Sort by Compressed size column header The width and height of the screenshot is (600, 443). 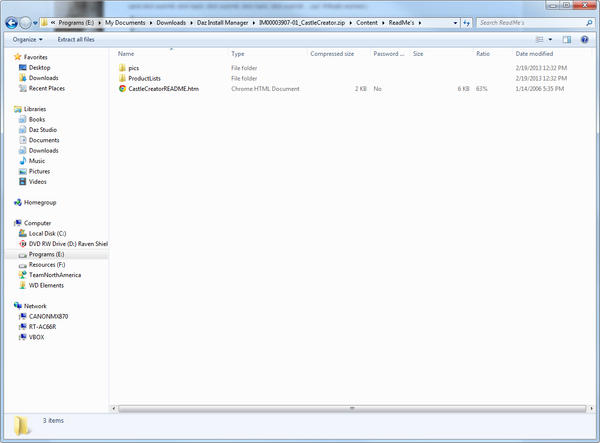[x=332, y=54]
